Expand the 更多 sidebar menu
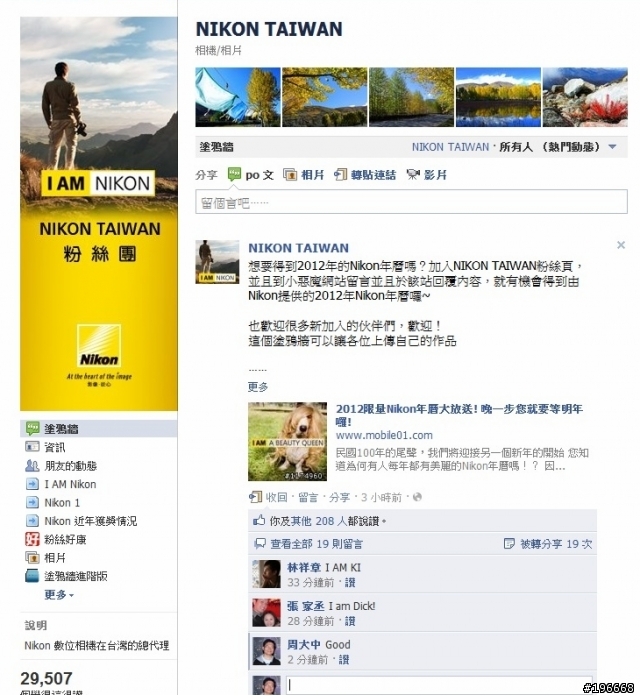640x696 pixels. pyautogui.click(x=59, y=594)
